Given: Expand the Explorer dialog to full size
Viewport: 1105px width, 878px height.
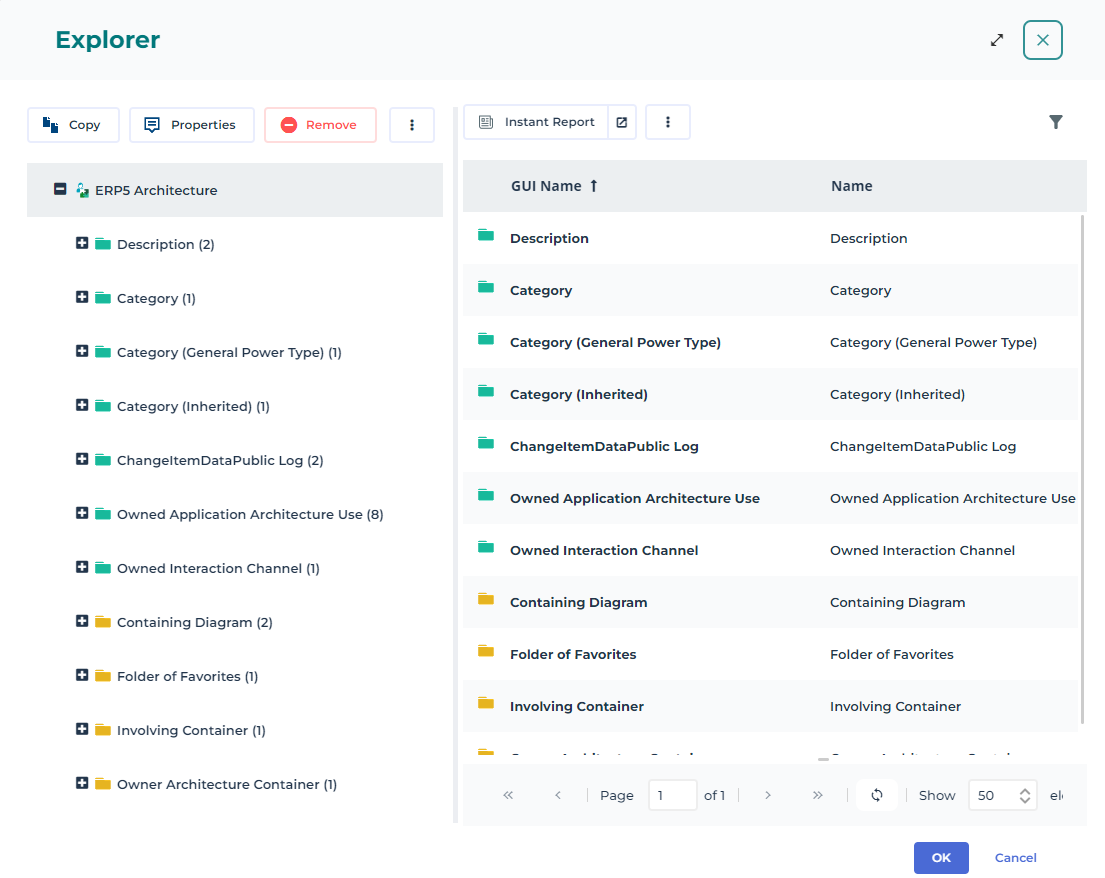Looking at the screenshot, I should coord(996,40).
